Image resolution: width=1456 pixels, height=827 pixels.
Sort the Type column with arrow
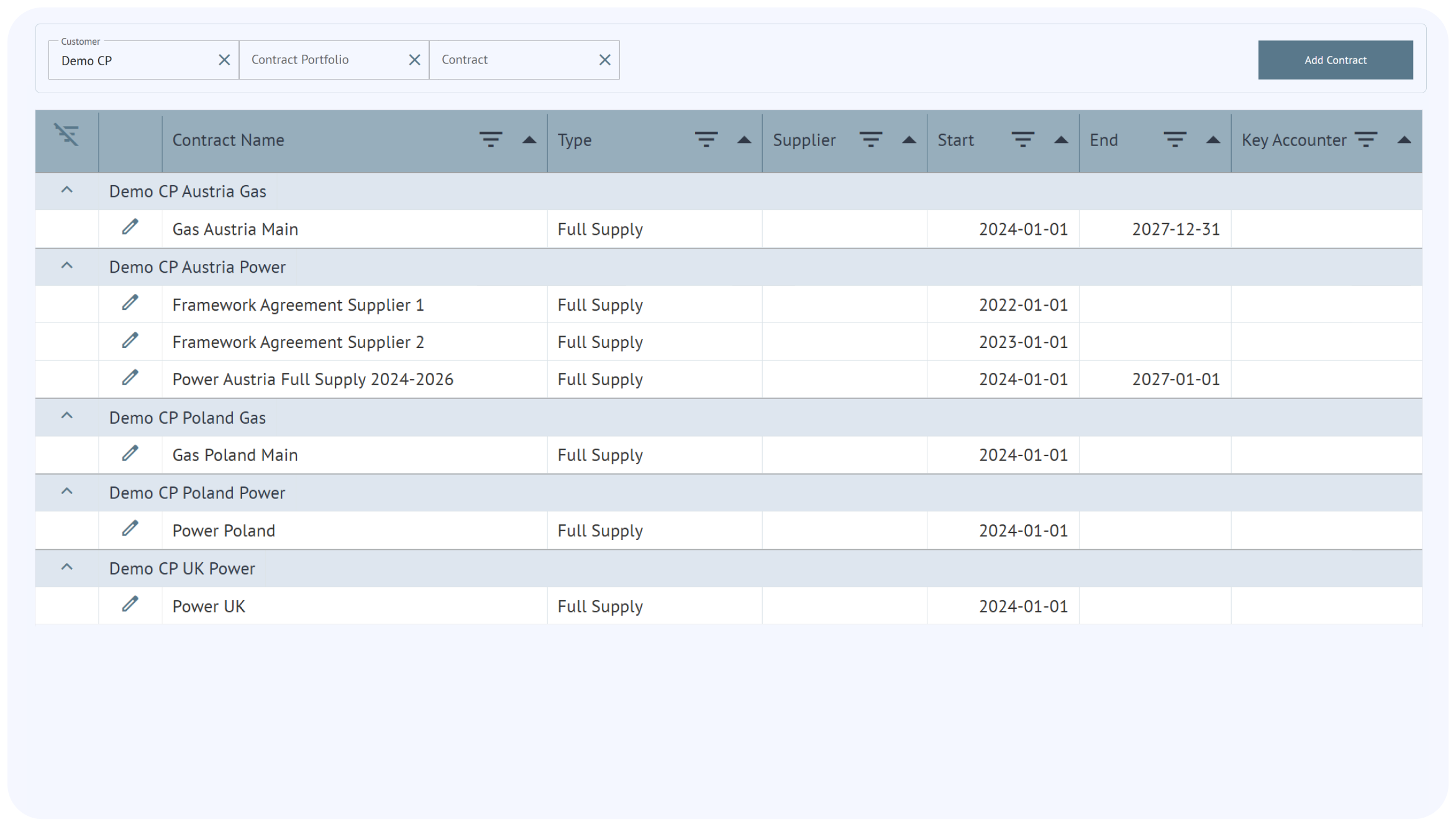pos(744,140)
